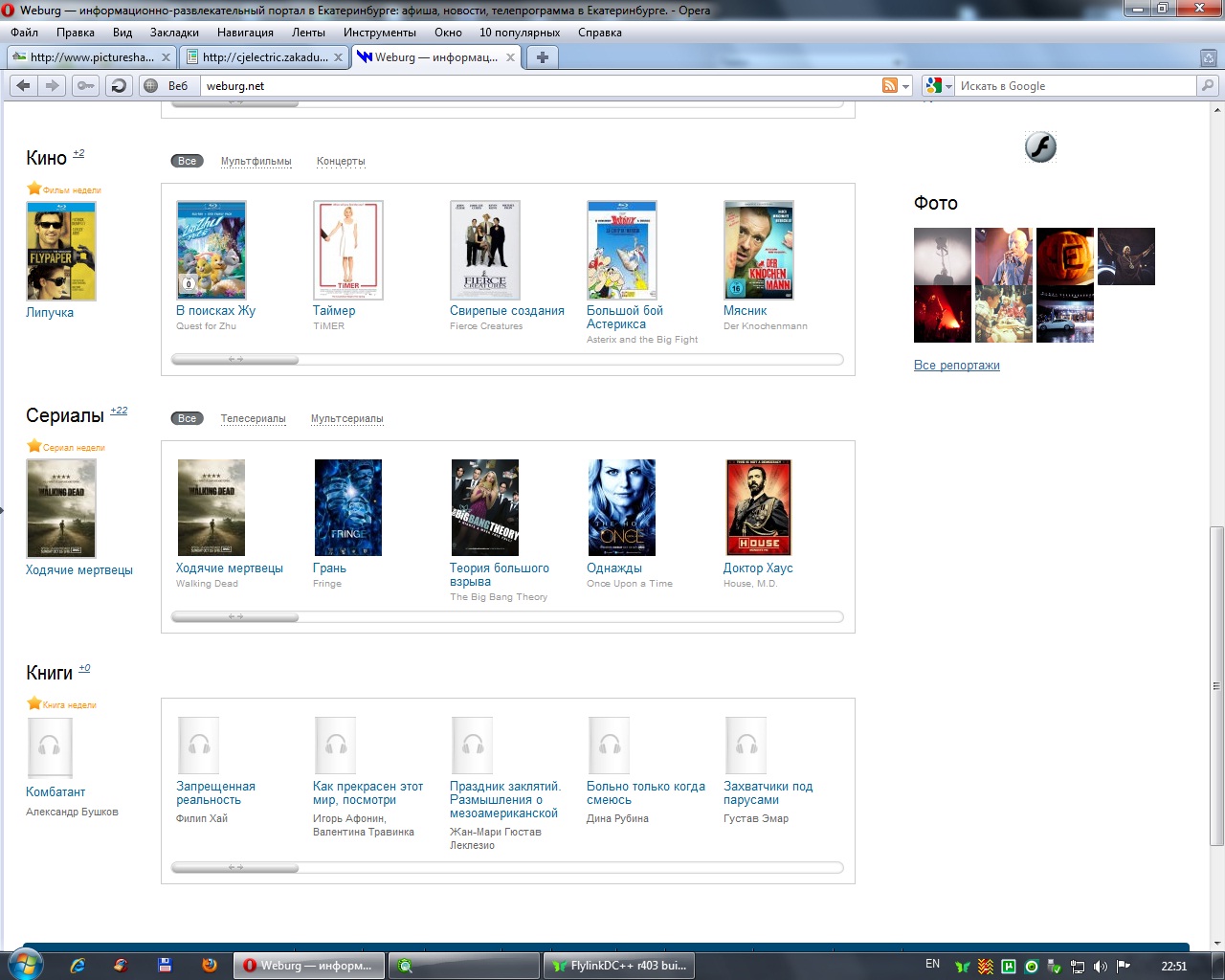Open the Инструменты menu
This screenshot has height=980, width=1225.
(380, 33)
